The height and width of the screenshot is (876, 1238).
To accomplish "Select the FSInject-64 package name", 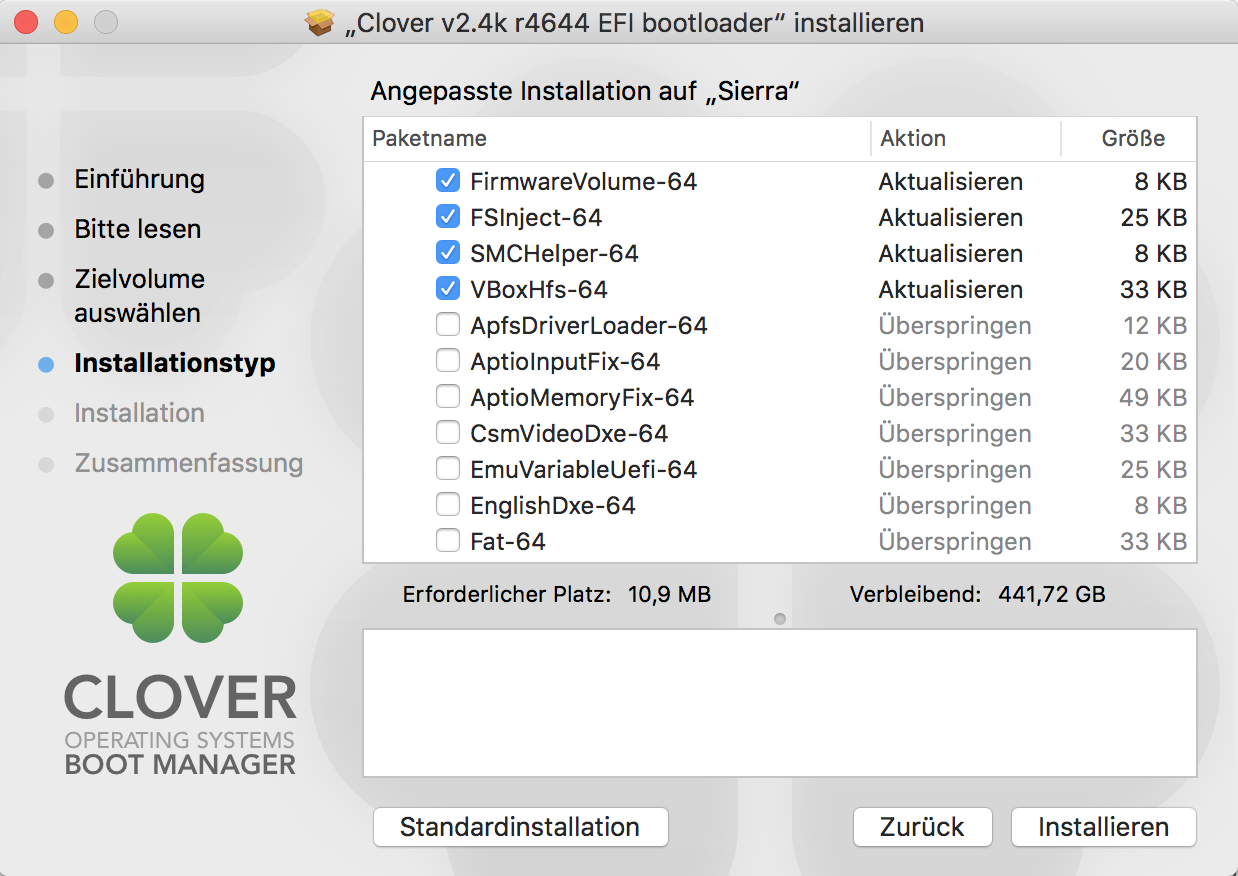I will (x=536, y=217).
